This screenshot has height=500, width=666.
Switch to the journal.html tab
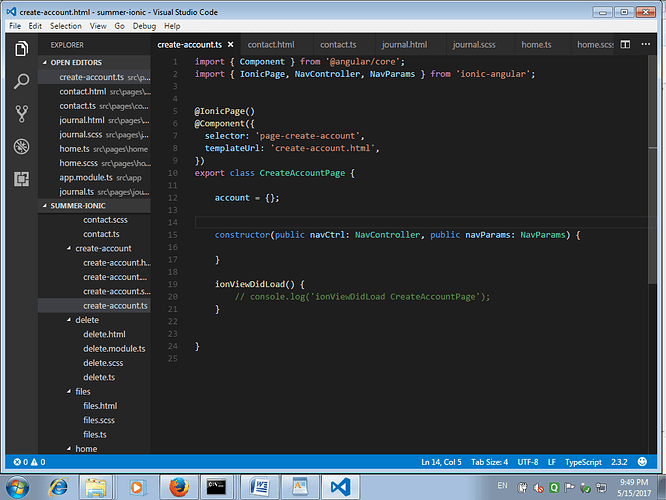[x=405, y=45]
